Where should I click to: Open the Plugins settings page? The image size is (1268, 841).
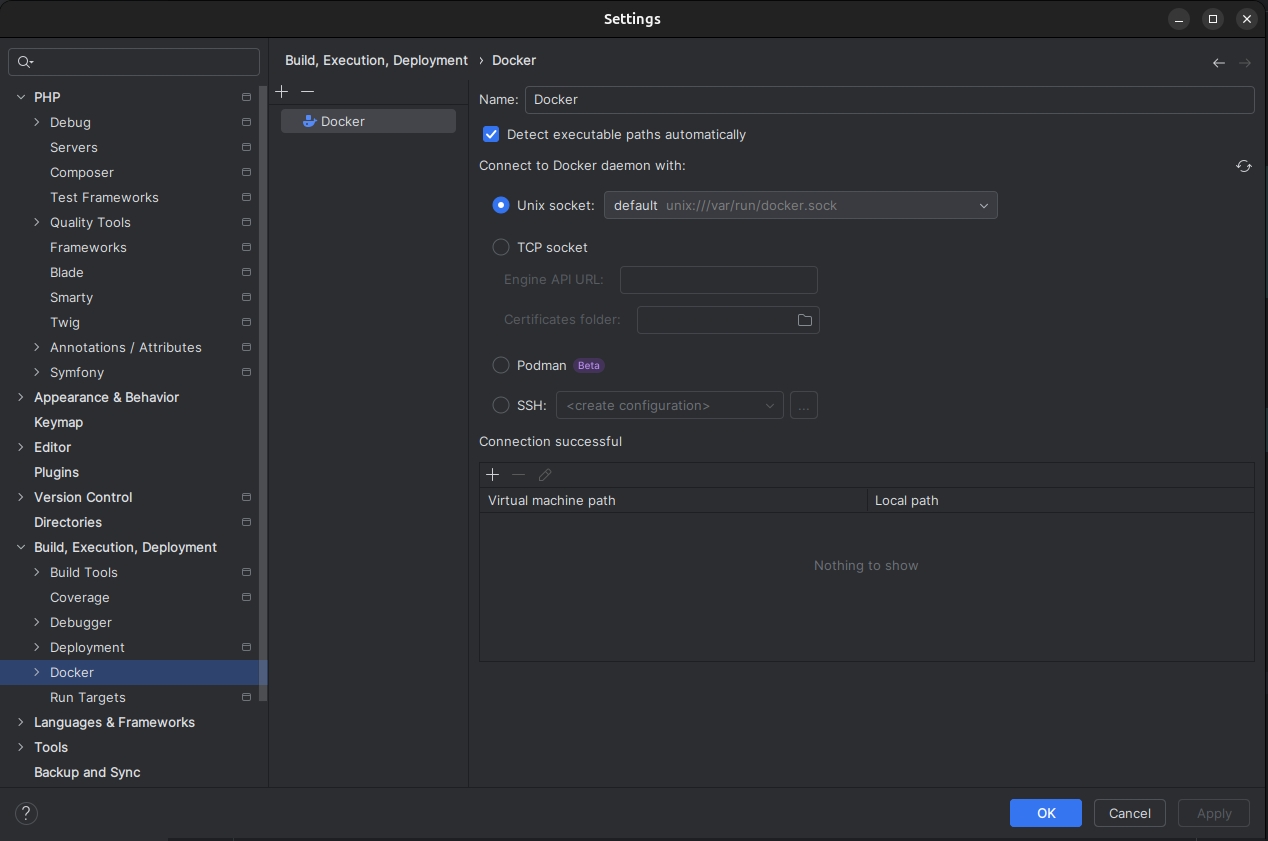56,472
